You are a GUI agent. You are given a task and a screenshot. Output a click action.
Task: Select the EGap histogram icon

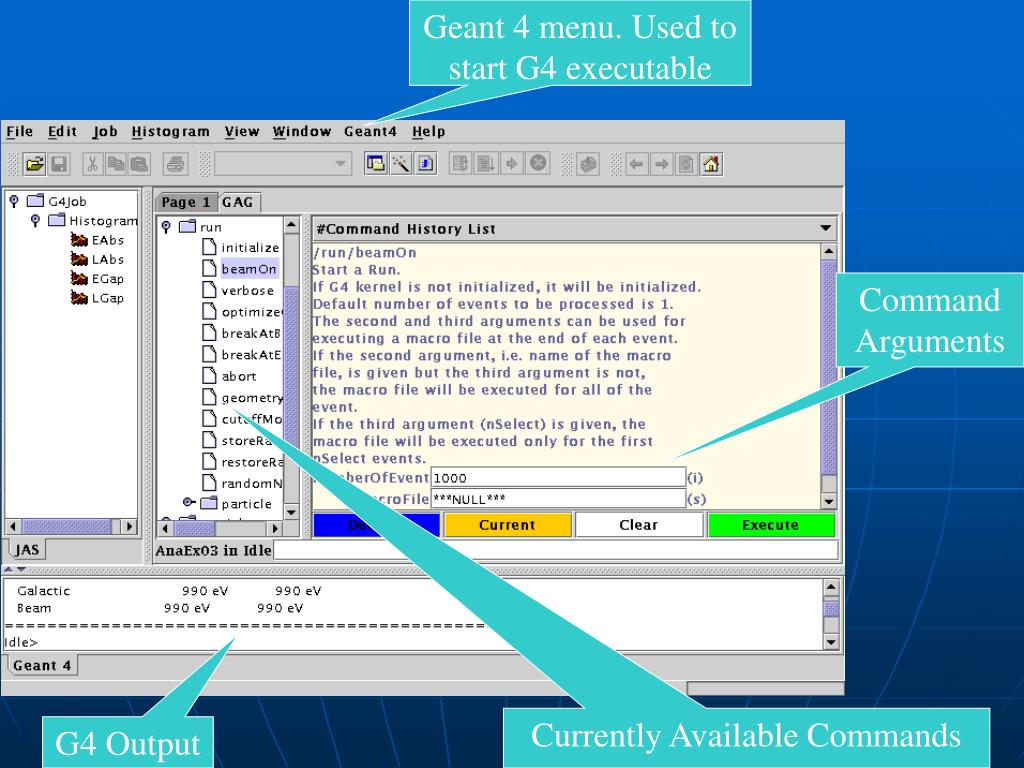pos(79,279)
